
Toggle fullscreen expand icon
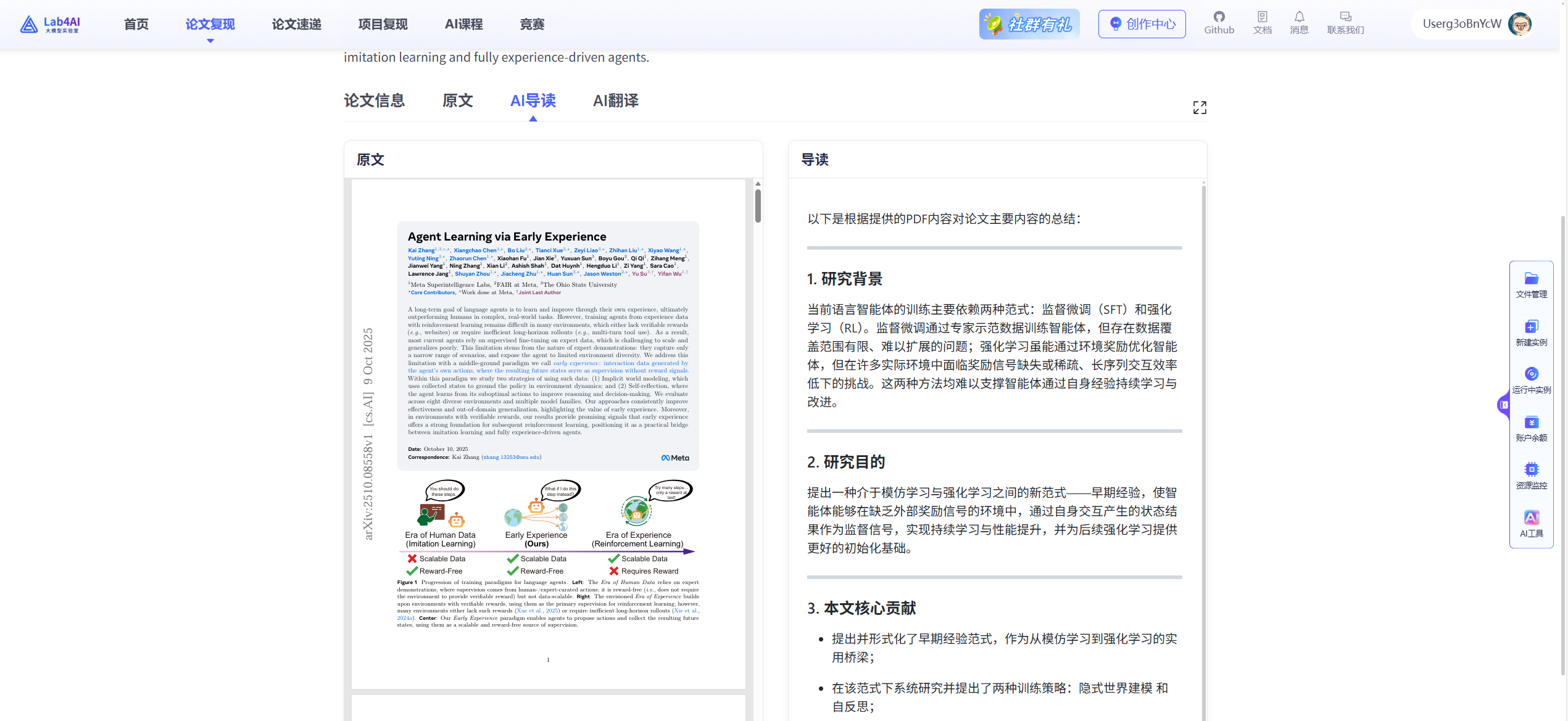pos(1199,108)
